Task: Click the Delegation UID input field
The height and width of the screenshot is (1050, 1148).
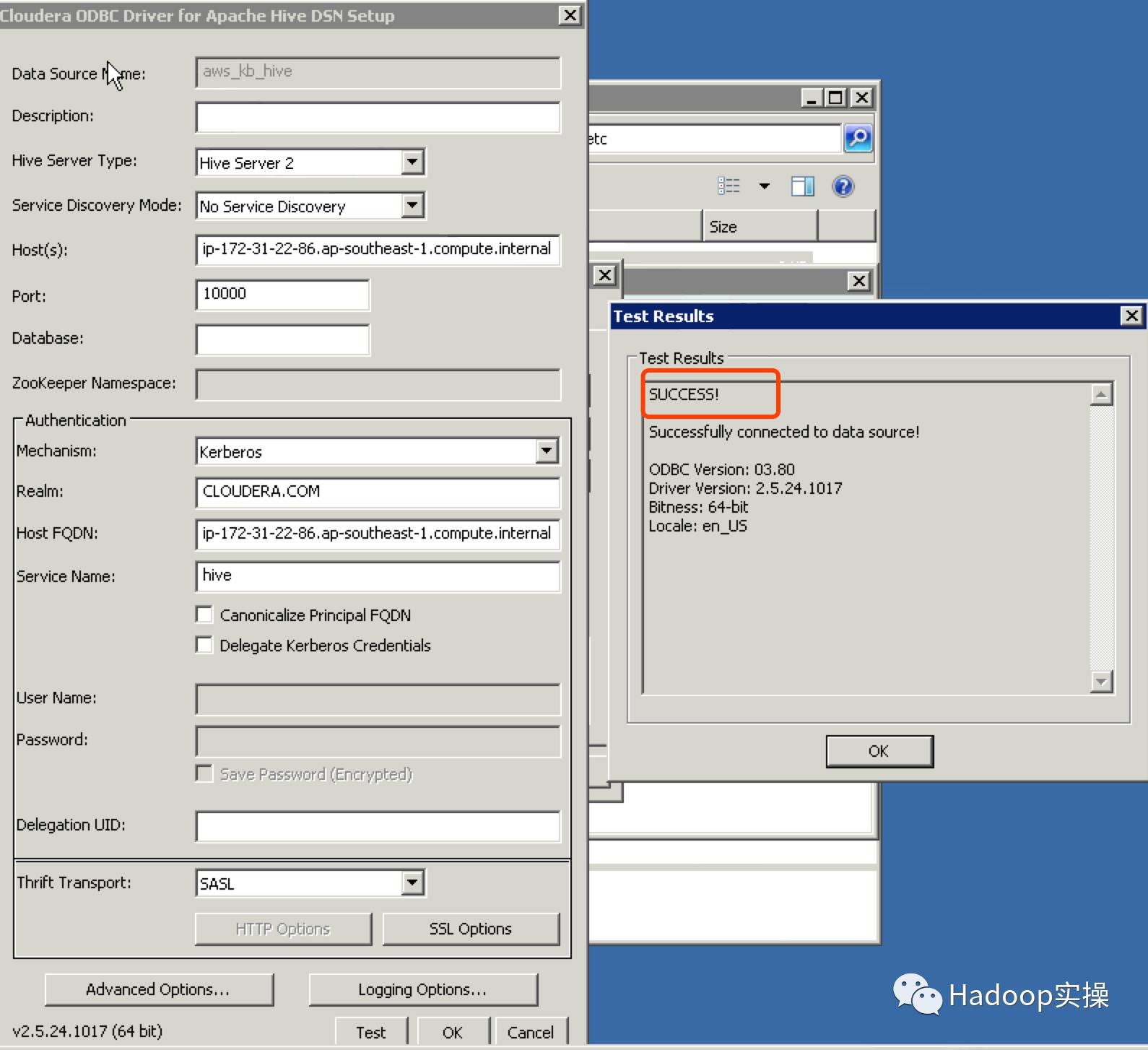Action: coord(378,826)
